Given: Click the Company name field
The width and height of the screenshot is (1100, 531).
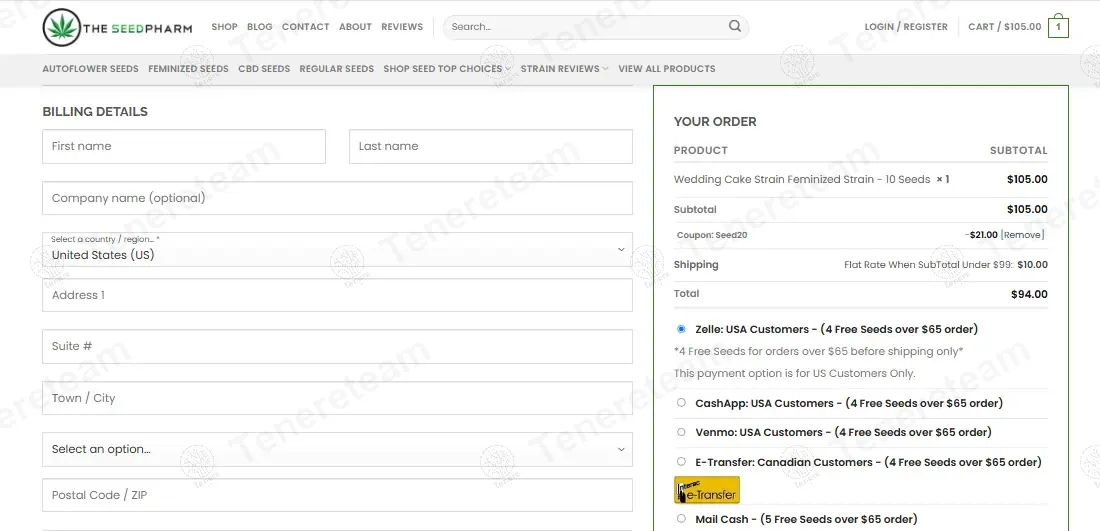Looking at the screenshot, I should click(x=337, y=199).
